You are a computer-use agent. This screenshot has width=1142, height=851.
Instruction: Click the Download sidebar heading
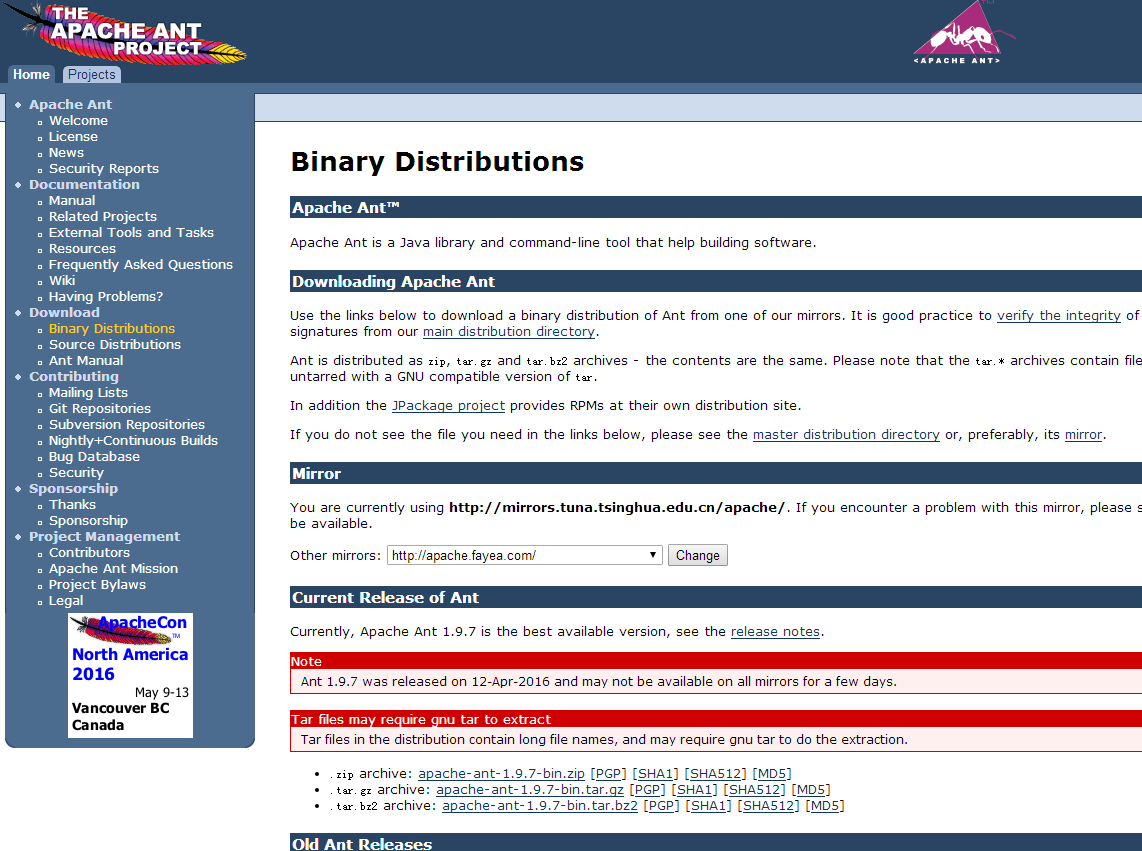point(64,313)
